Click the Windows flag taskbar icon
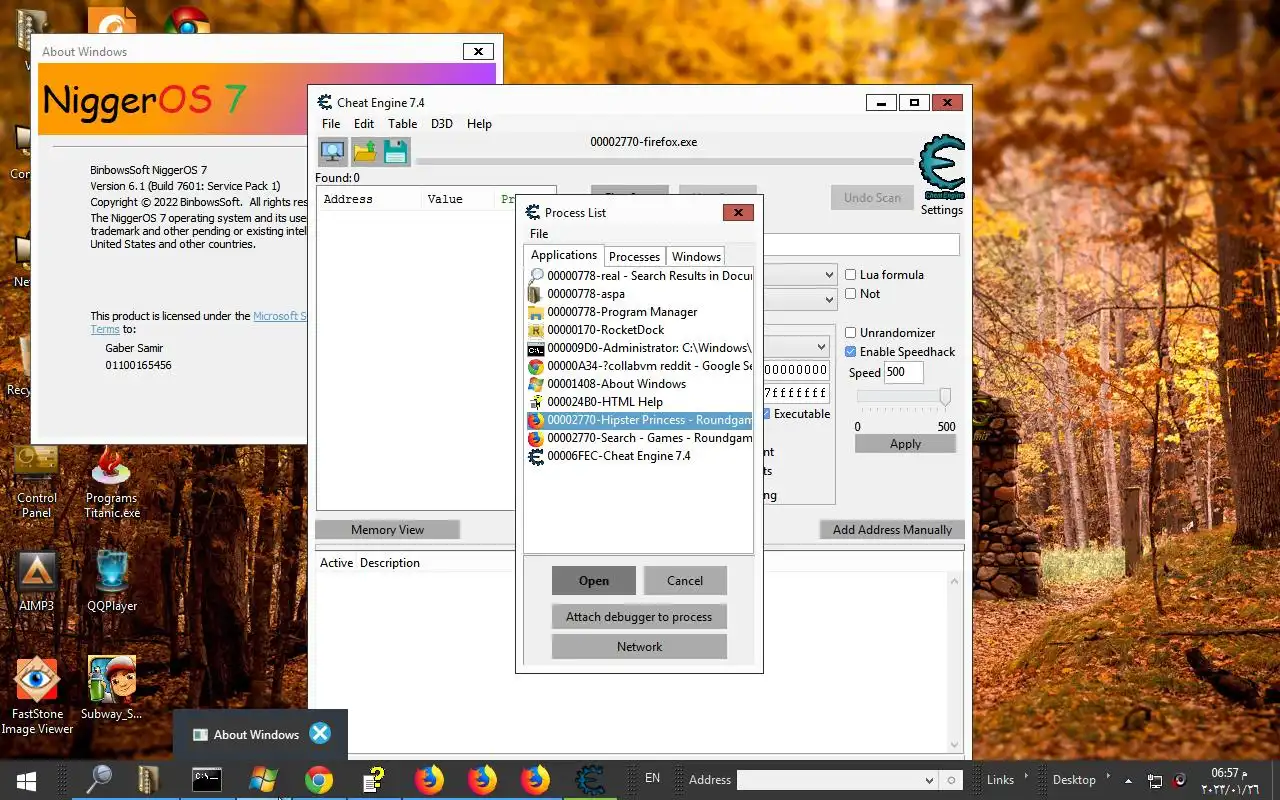The height and width of the screenshot is (800, 1280). [x=263, y=780]
